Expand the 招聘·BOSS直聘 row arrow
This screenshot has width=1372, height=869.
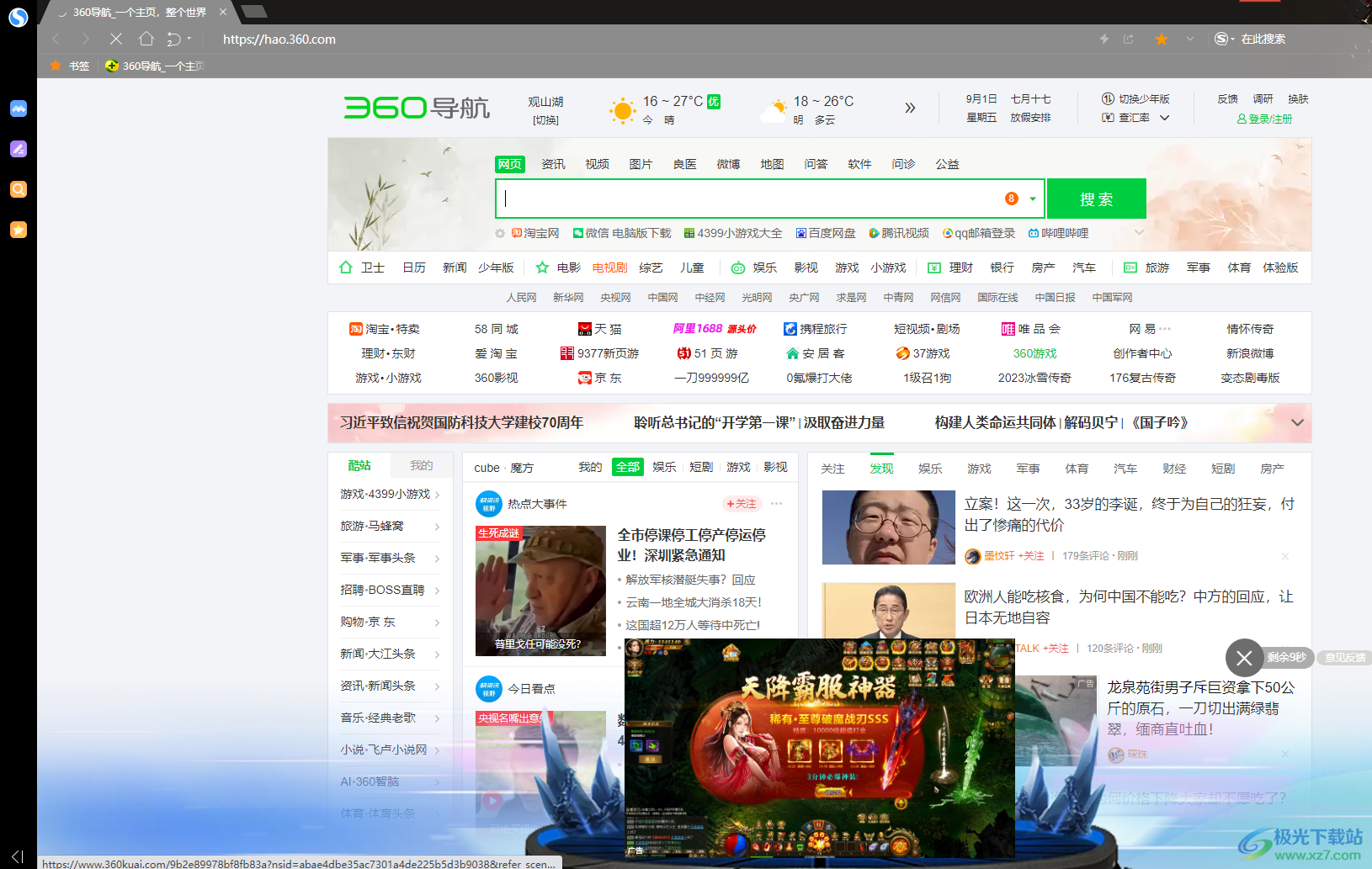click(438, 591)
